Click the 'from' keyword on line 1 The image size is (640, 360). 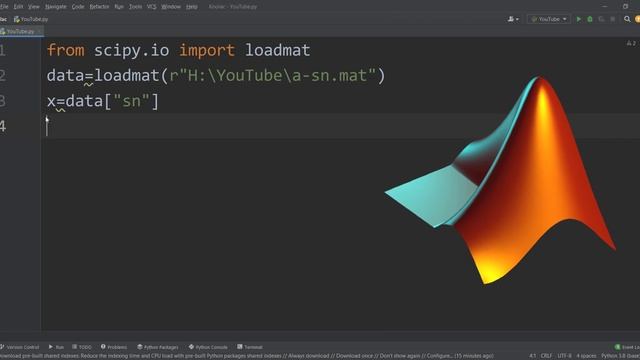click(65, 51)
